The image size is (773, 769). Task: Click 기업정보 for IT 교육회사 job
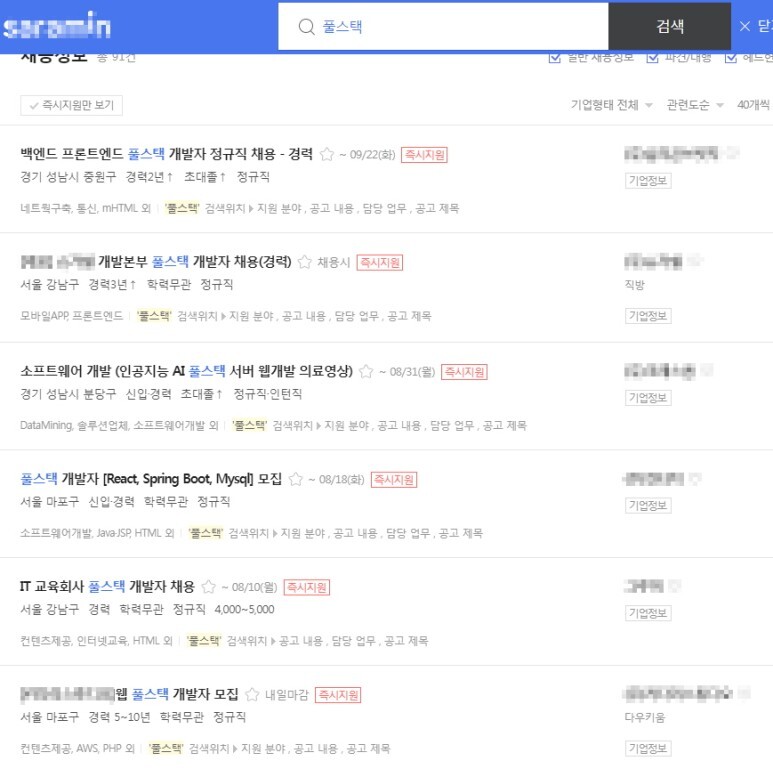click(648, 613)
